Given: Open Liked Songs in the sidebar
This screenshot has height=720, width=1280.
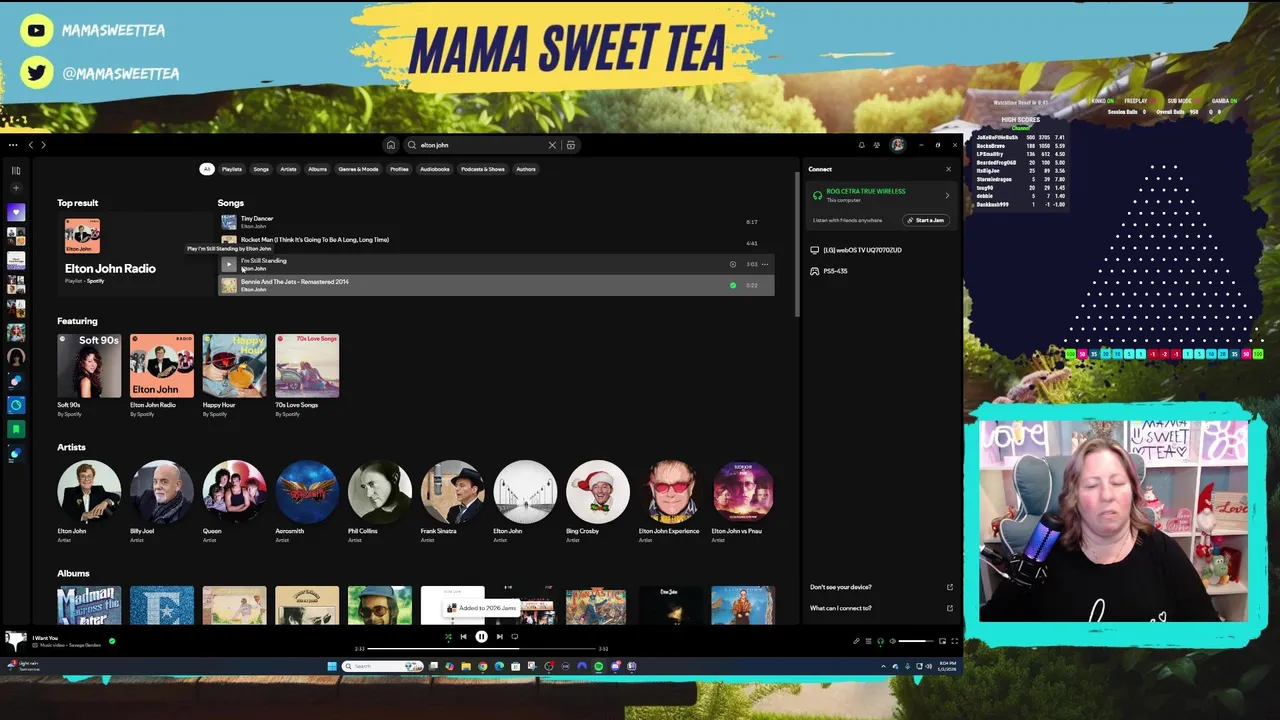Looking at the screenshot, I should click(16, 212).
